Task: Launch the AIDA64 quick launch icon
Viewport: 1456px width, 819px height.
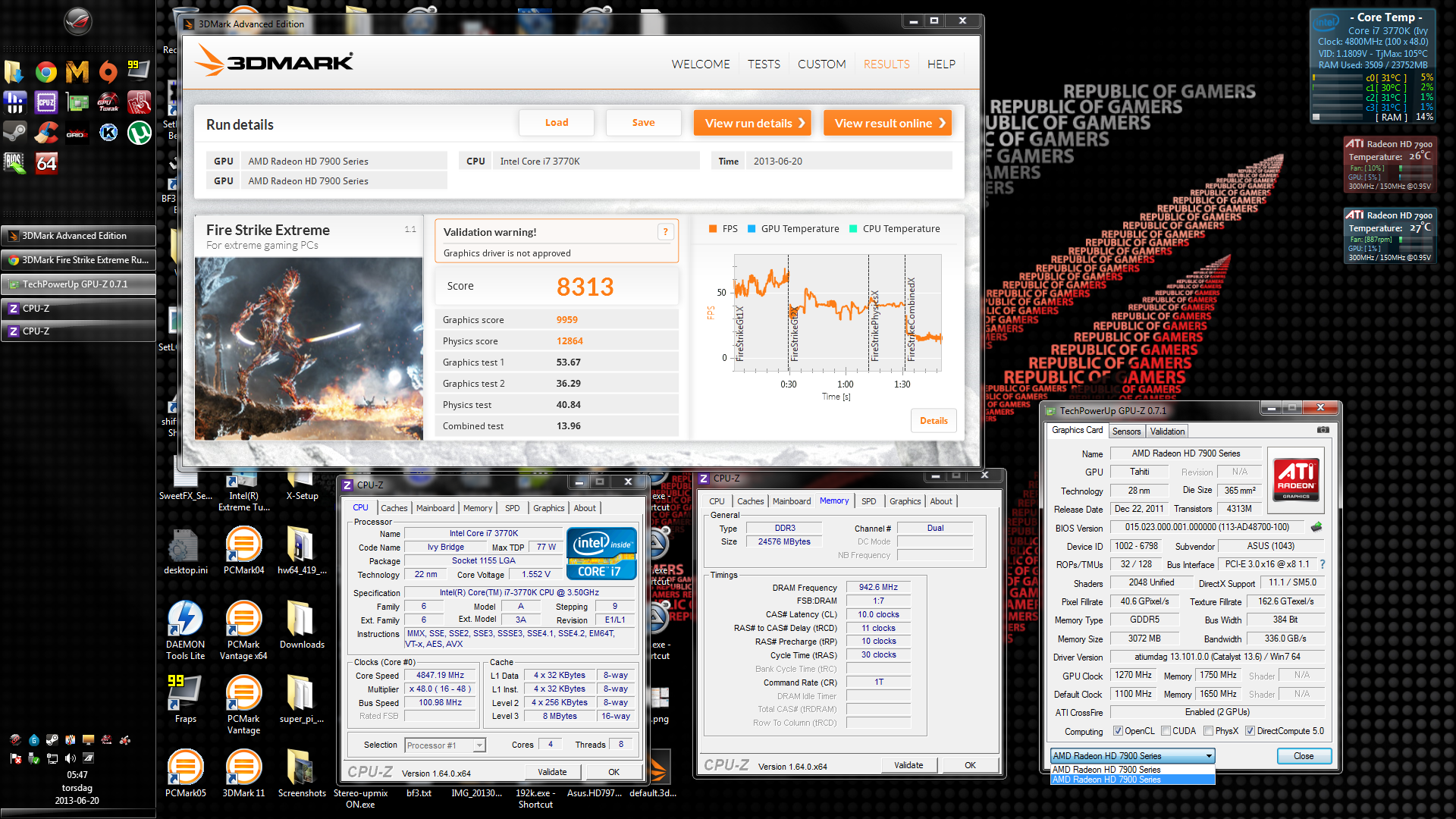Action: [x=46, y=163]
